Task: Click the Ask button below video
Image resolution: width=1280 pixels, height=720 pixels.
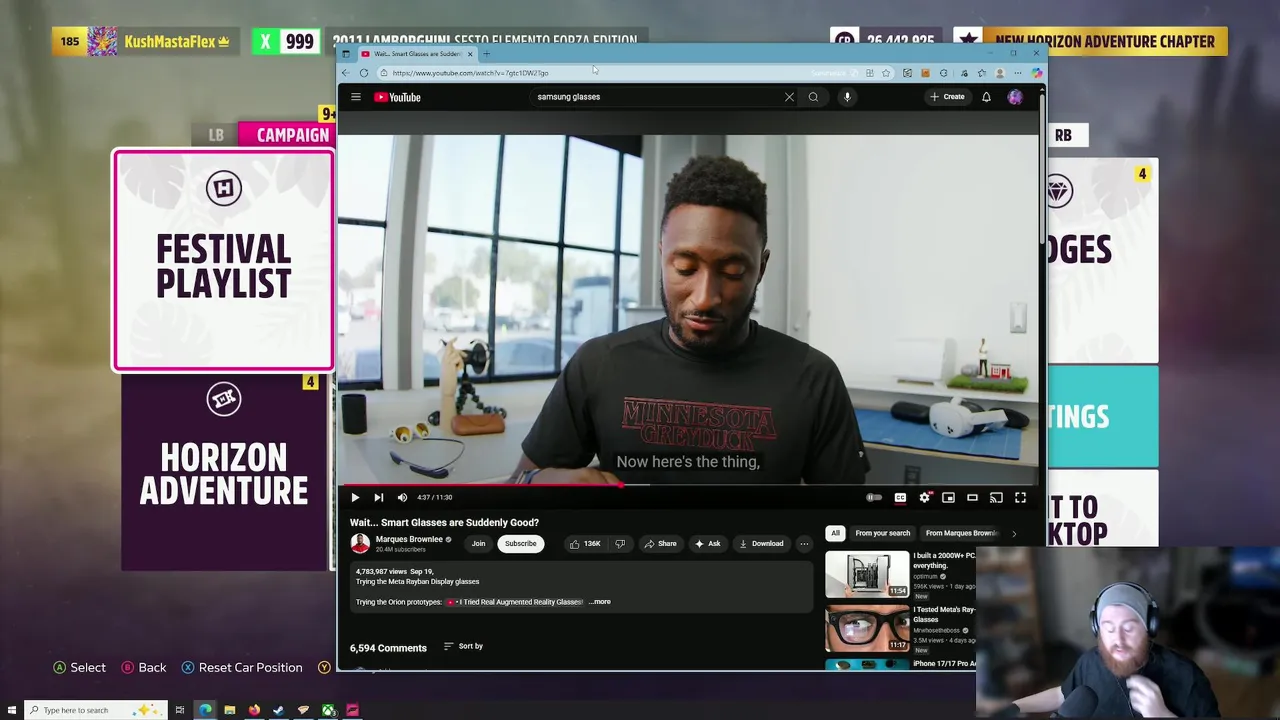Action: tap(707, 544)
